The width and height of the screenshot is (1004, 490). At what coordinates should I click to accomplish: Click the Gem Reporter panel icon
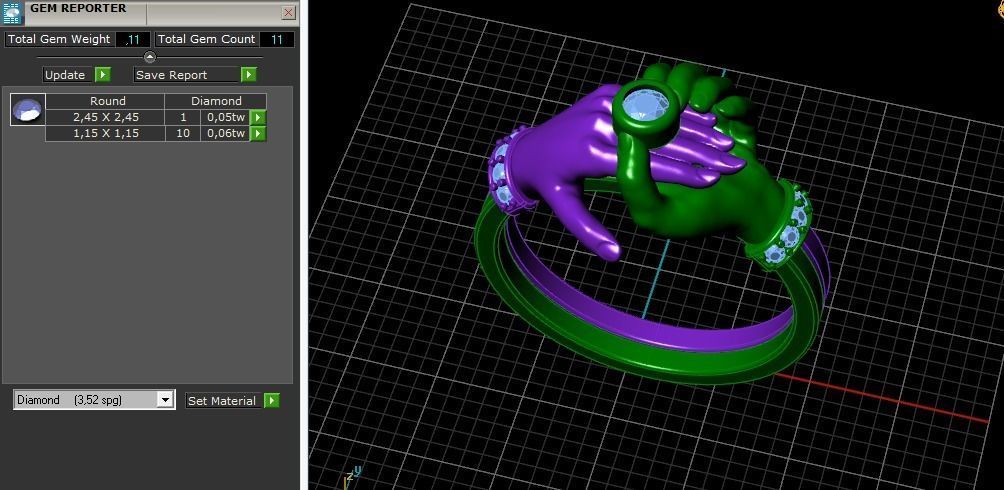point(13,13)
